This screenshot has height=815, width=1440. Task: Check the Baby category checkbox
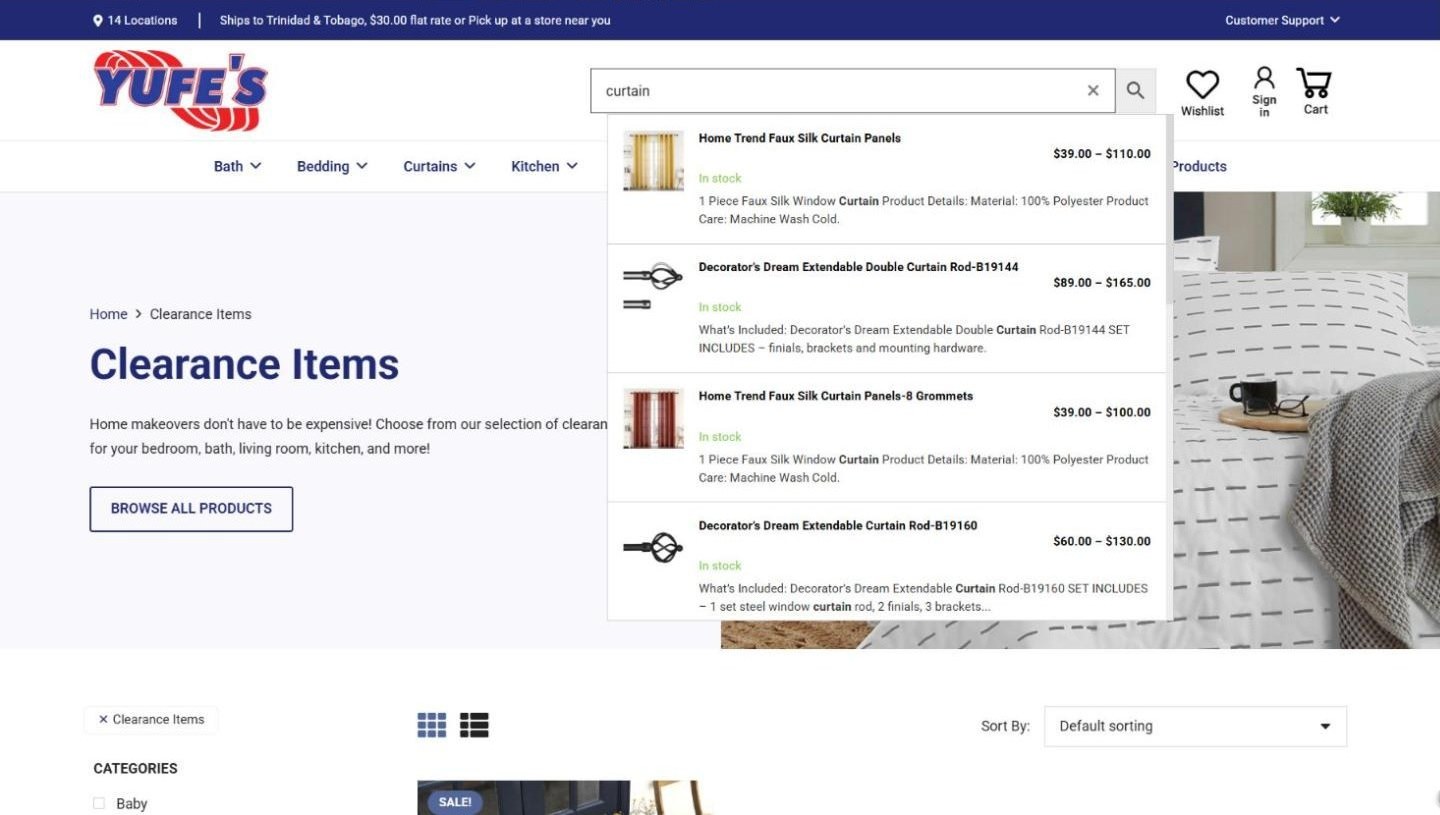pos(99,803)
